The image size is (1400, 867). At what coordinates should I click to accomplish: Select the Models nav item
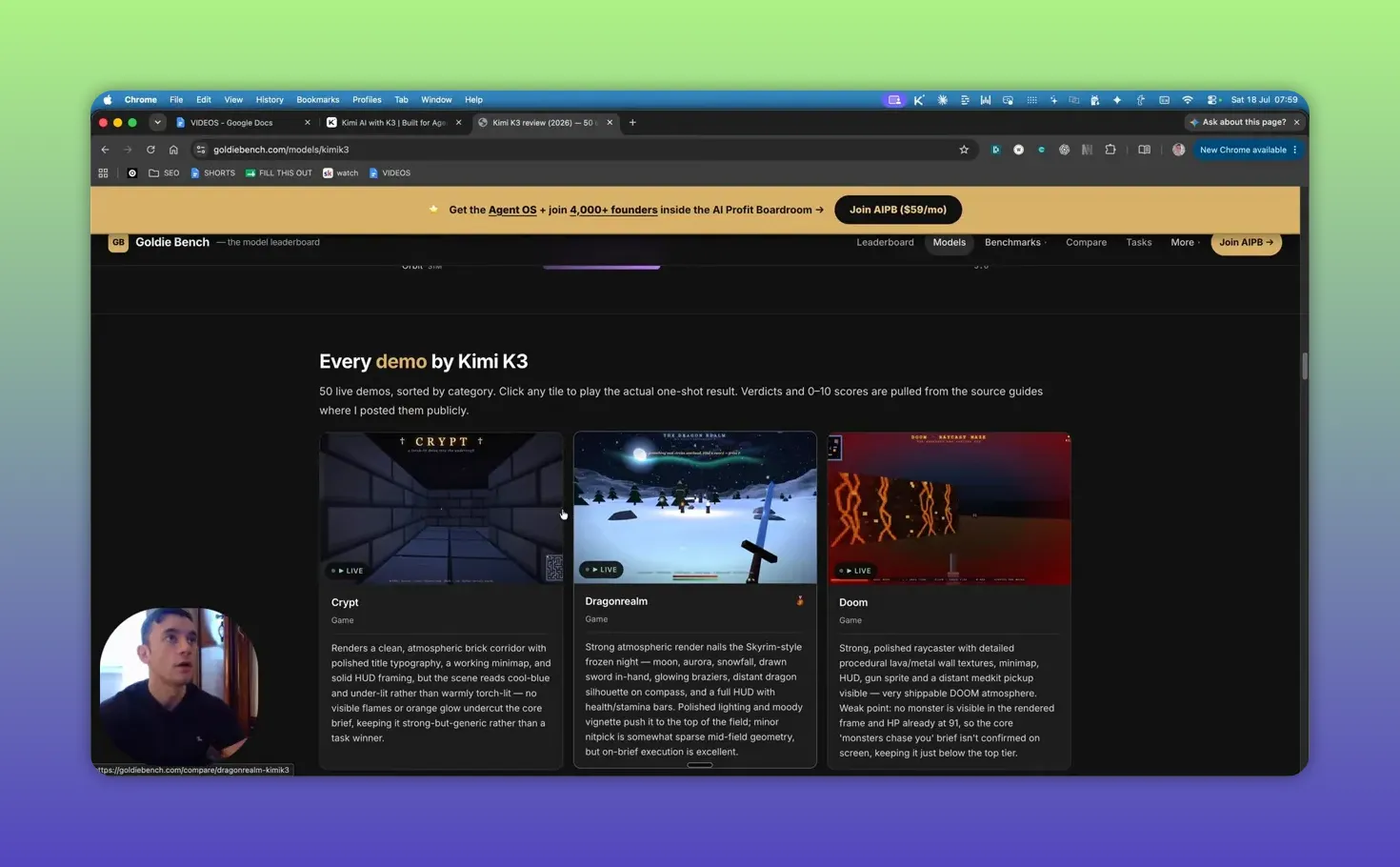pyautogui.click(x=949, y=242)
